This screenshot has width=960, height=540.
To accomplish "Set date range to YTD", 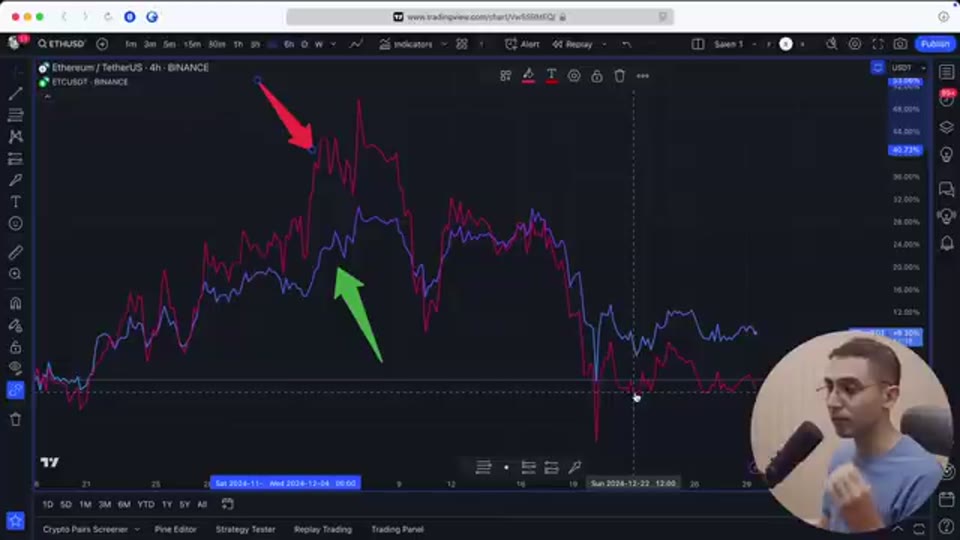I will pos(146,504).
